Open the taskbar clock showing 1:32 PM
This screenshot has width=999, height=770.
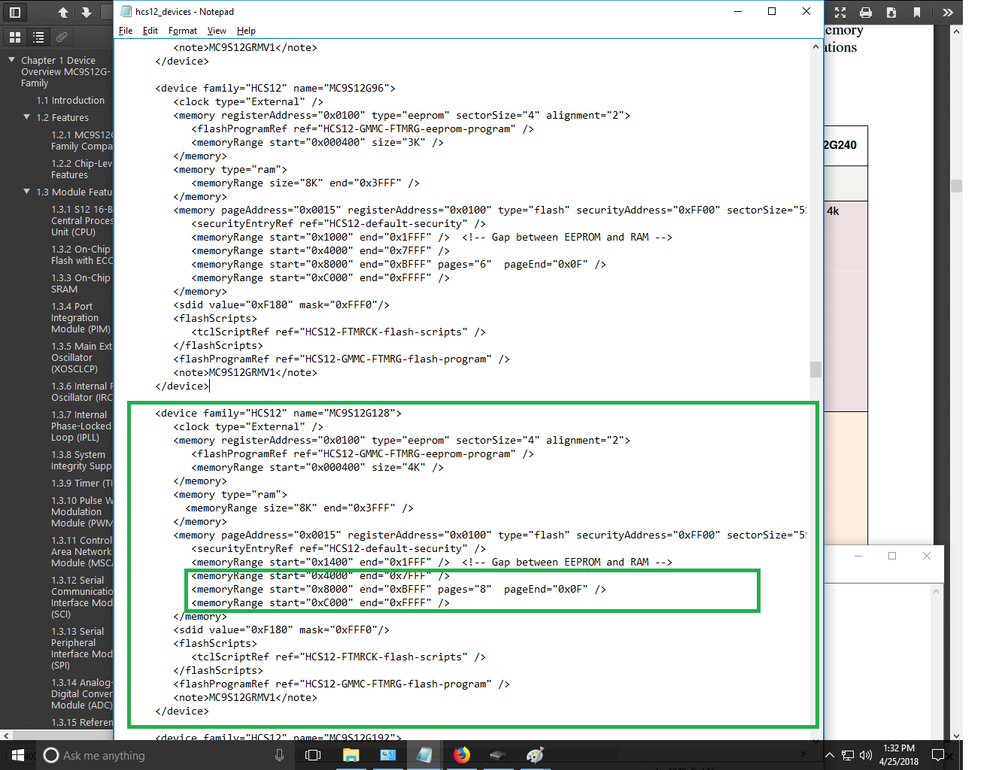[898, 755]
